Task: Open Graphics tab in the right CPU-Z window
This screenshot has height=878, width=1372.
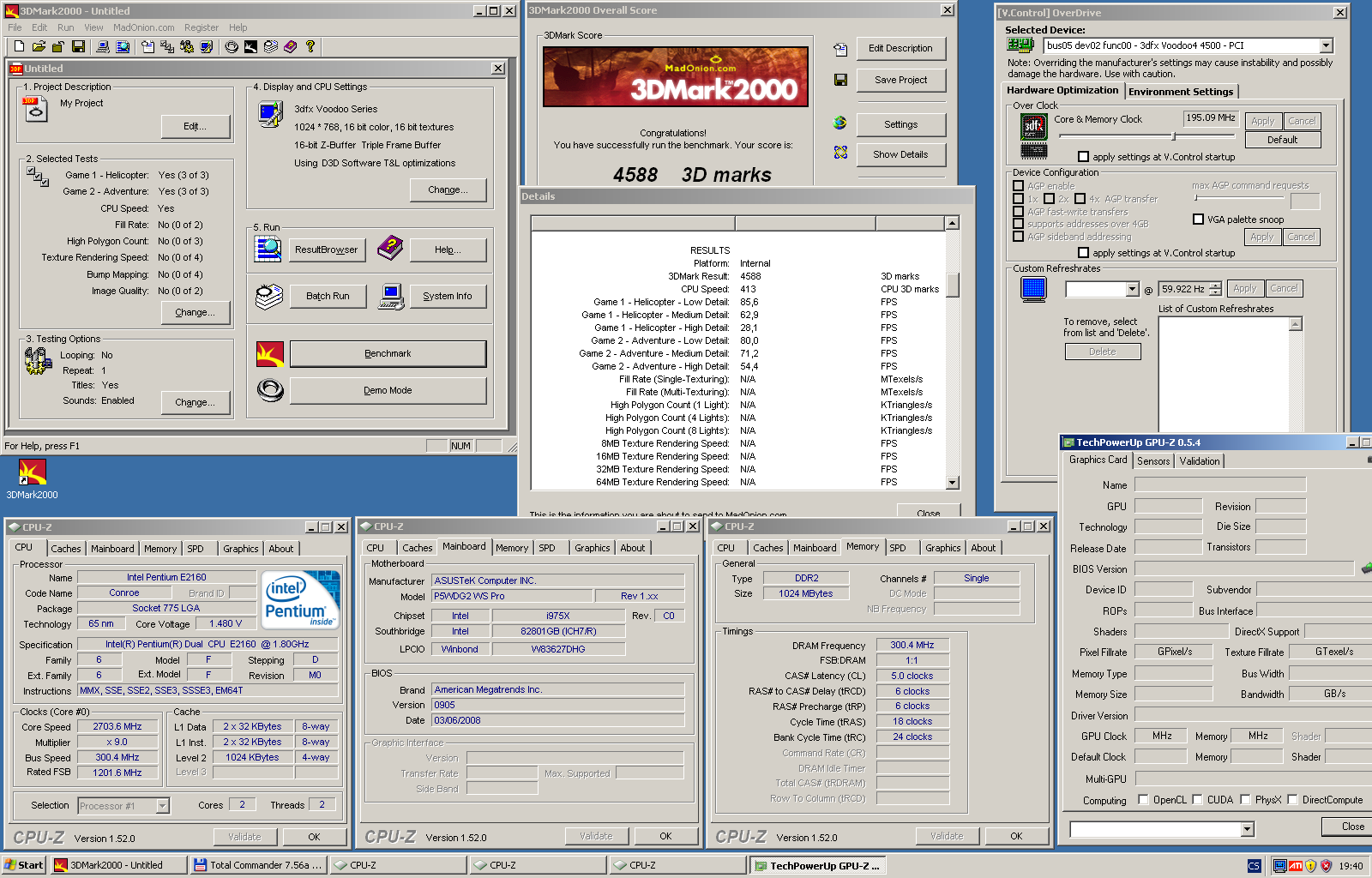Action: [x=942, y=548]
